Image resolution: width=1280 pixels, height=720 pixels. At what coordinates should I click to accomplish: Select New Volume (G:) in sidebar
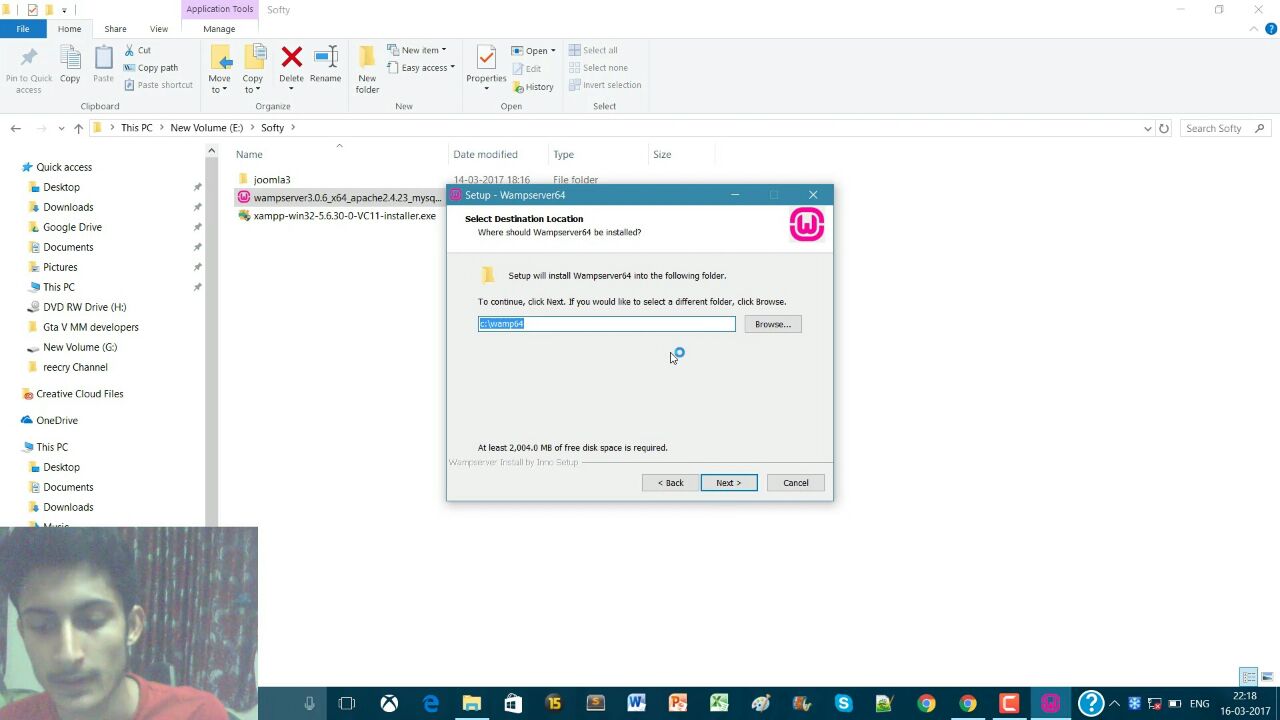point(80,347)
